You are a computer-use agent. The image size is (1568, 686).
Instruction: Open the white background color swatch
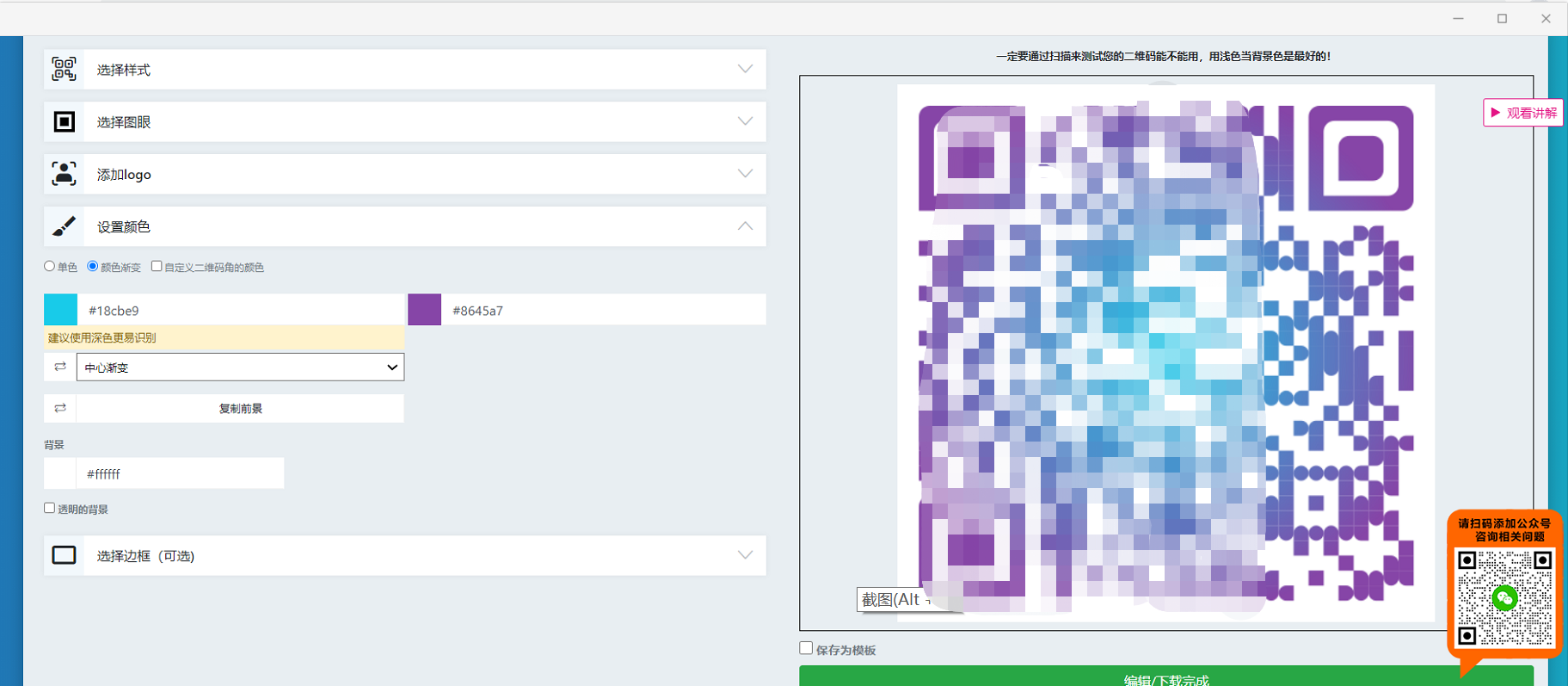60,473
